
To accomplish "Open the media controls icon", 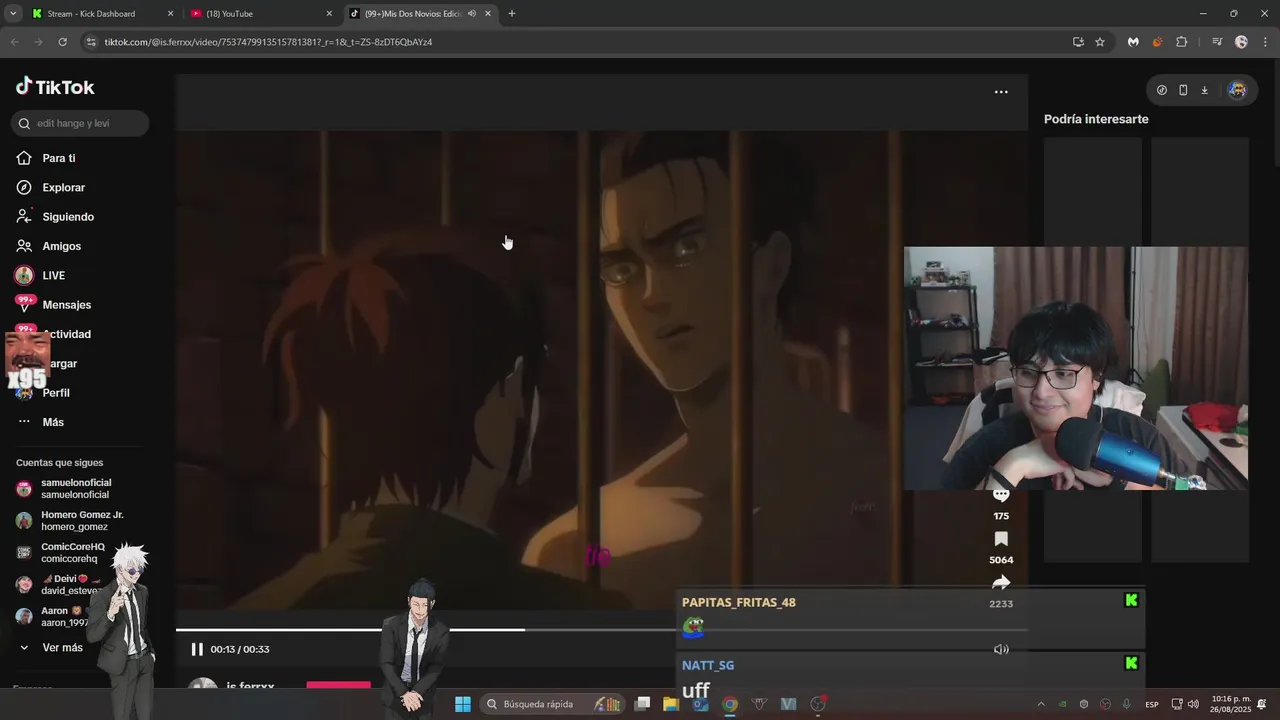I will pyautogui.click(x=1217, y=42).
